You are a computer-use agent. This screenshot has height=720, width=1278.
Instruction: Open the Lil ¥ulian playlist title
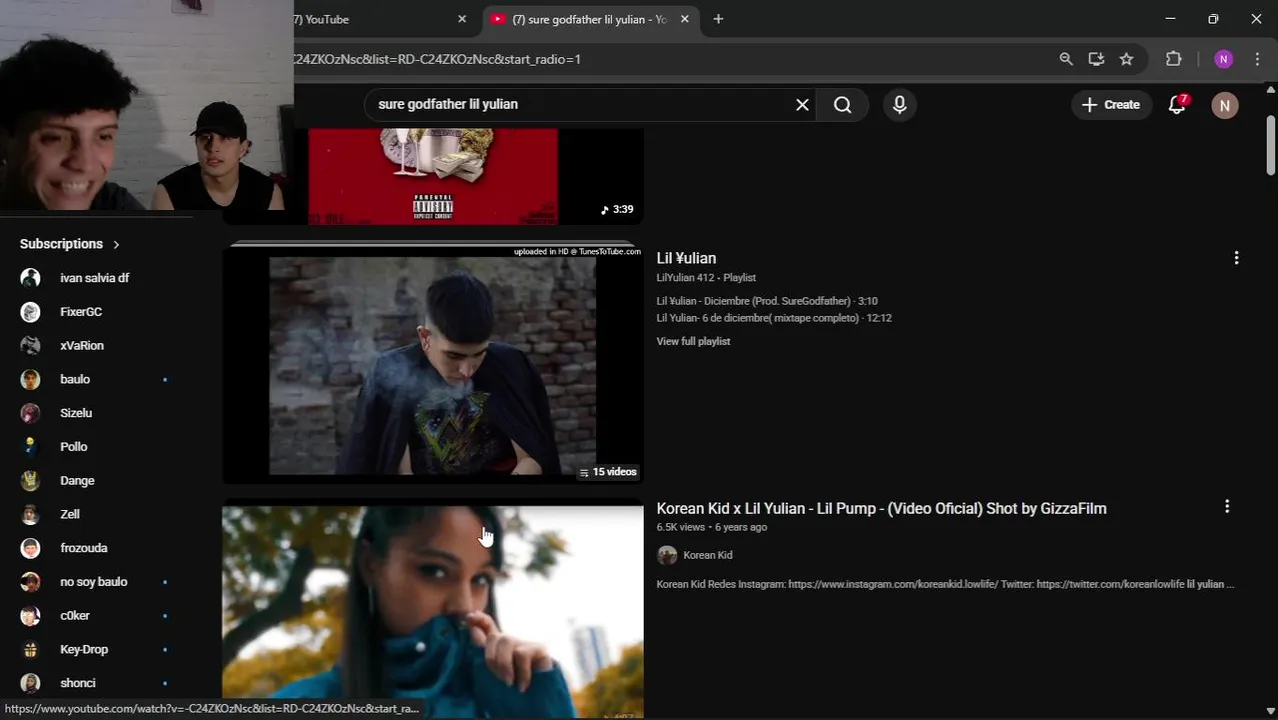pyautogui.click(x=686, y=258)
